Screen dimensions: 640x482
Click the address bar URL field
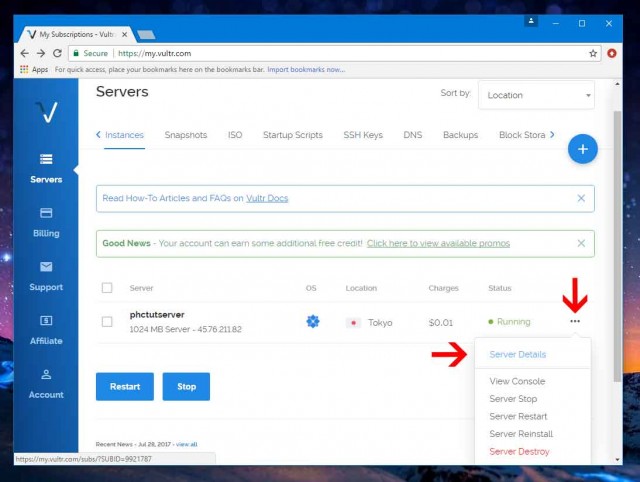click(335, 53)
